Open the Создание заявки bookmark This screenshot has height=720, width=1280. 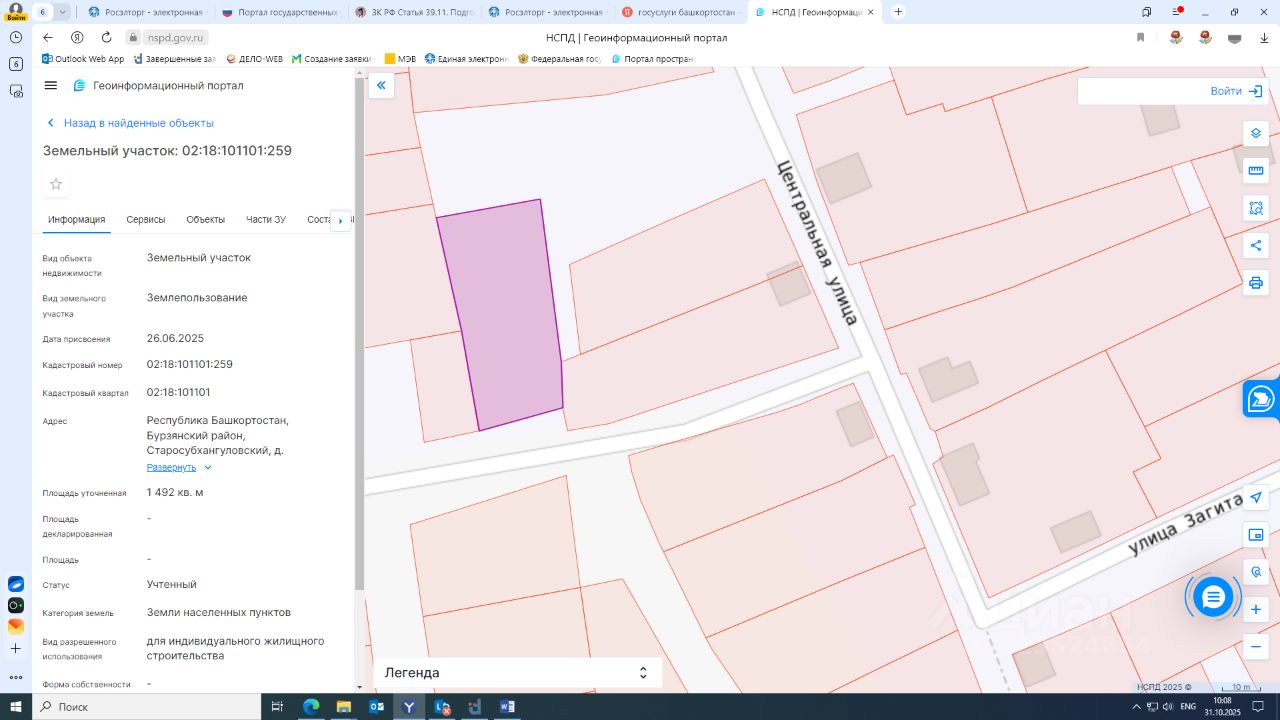tap(331, 59)
